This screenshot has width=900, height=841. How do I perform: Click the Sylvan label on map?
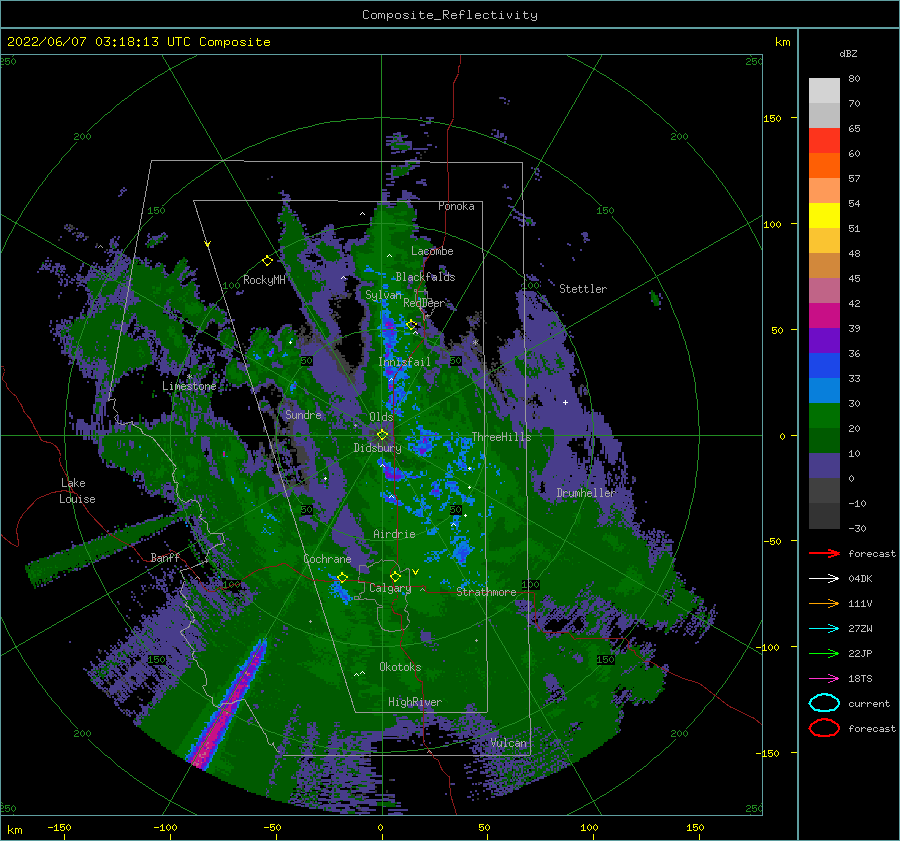tap(383, 295)
